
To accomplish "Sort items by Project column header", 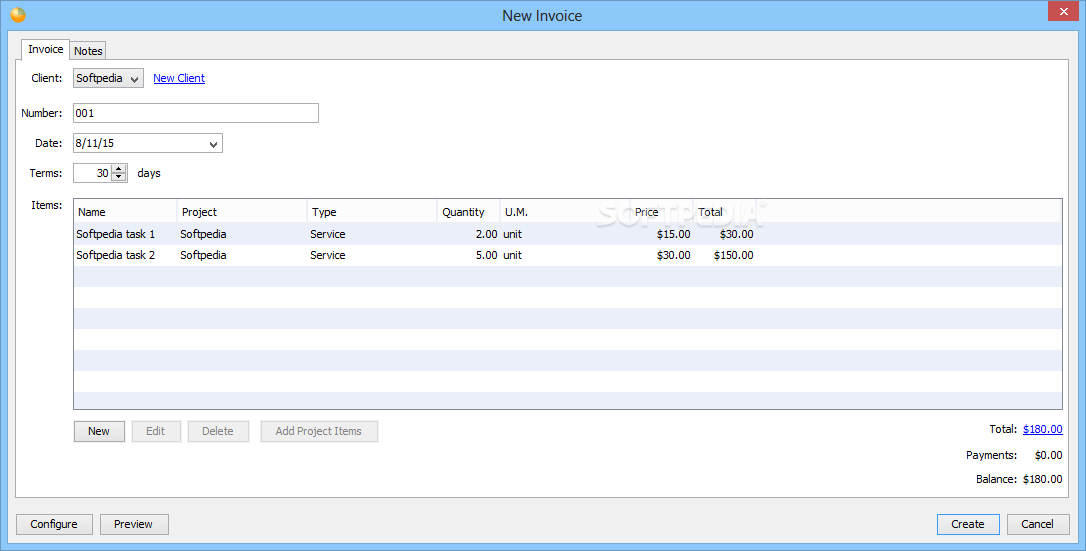I will (x=242, y=212).
